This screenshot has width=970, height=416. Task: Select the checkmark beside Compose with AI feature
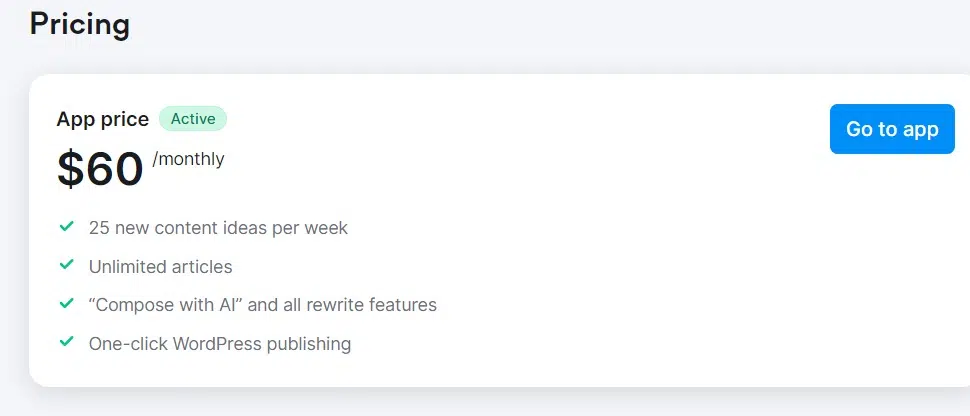67,304
